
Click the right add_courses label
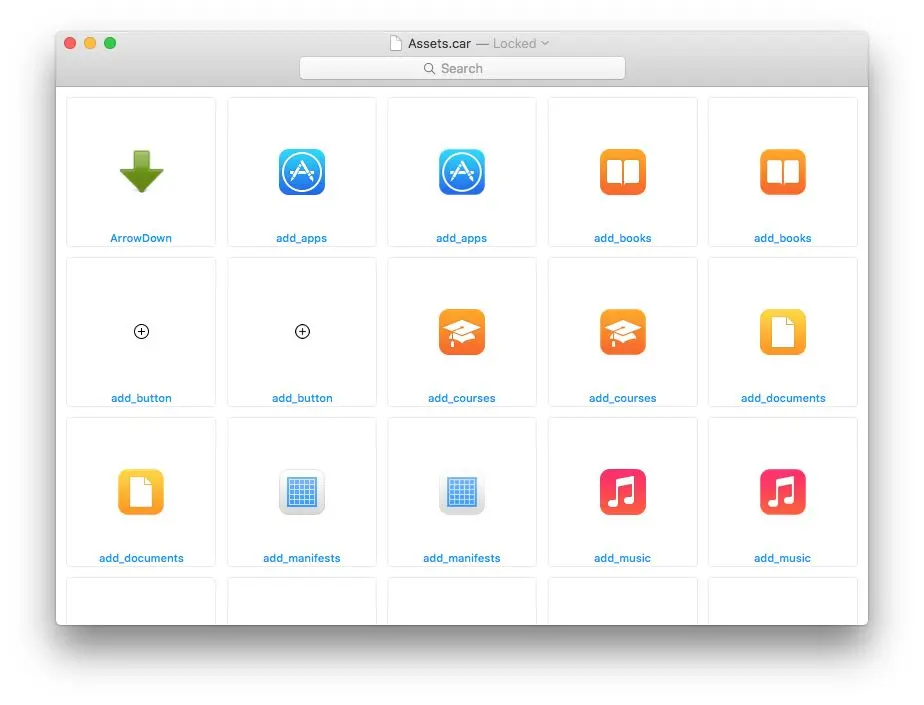pyautogui.click(x=622, y=398)
